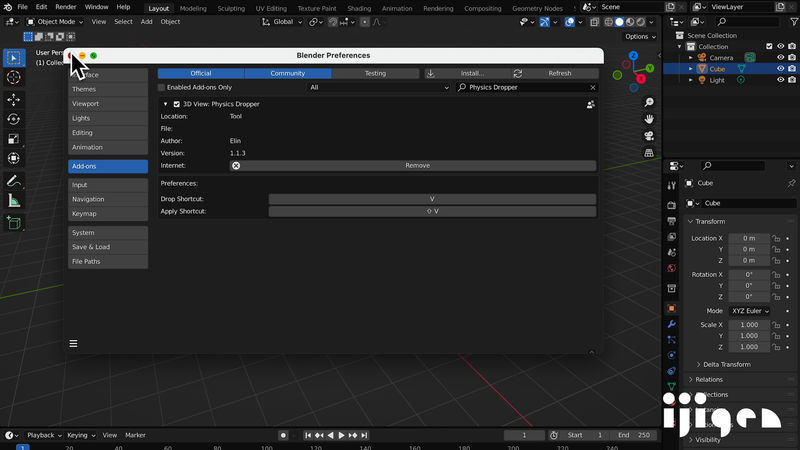Viewport: 800px width, 450px height.
Task: Open Preferences hamburger menu icon
Action: tap(73, 343)
